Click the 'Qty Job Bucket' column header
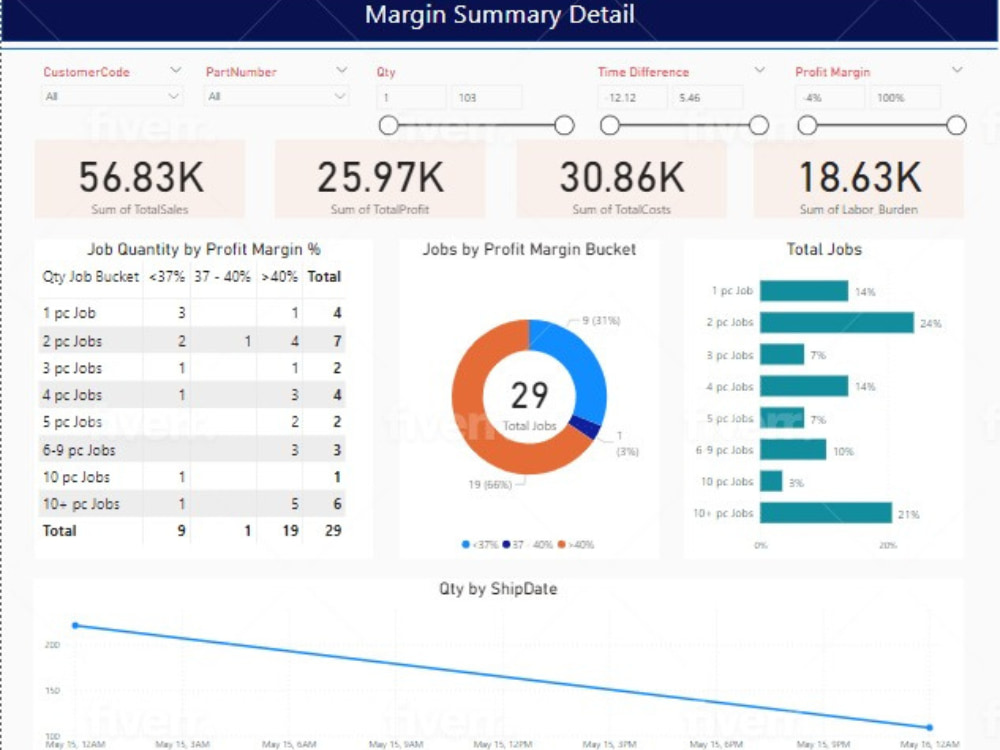 coord(91,277)
